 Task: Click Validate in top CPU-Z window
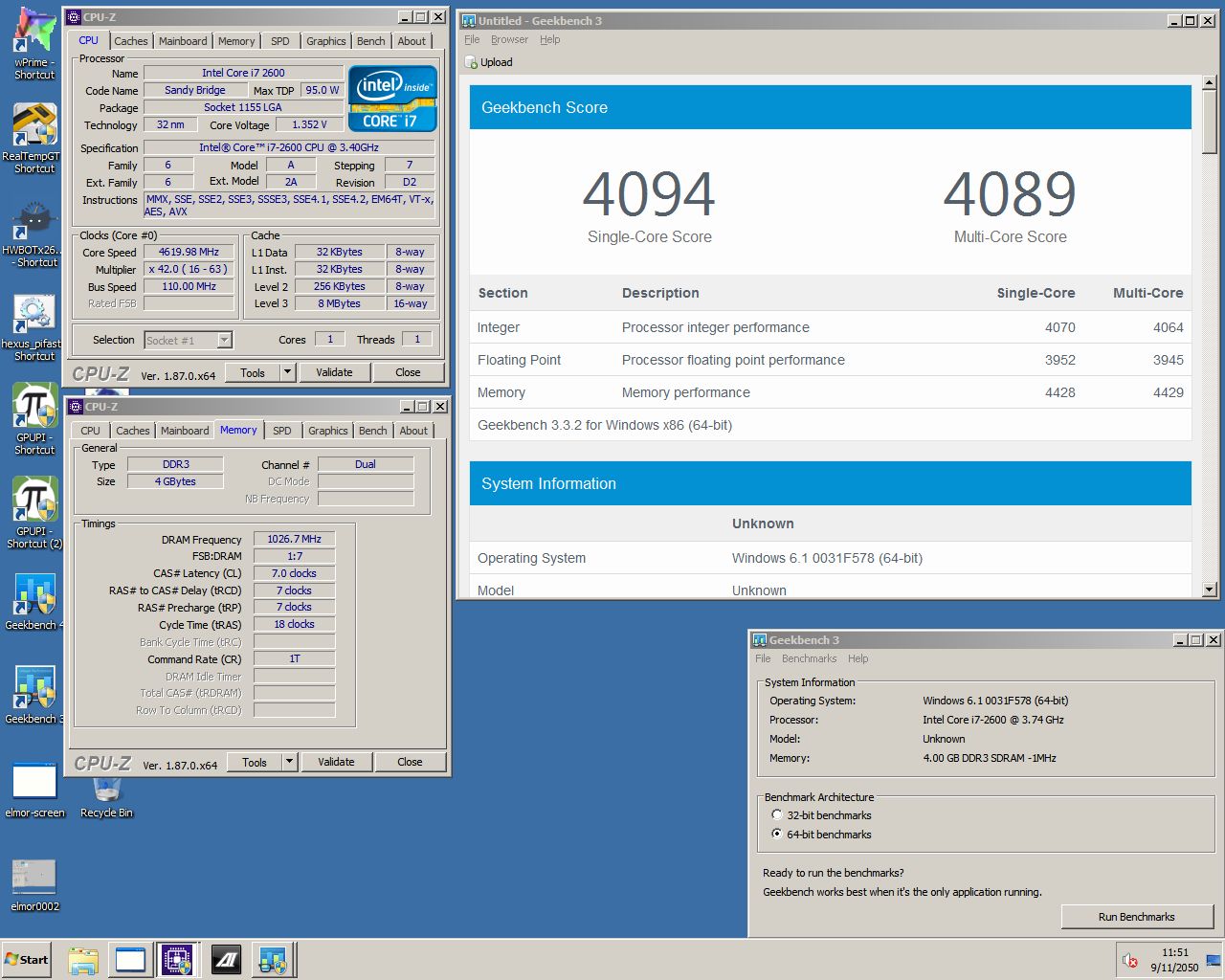click(x=334, y=372)
